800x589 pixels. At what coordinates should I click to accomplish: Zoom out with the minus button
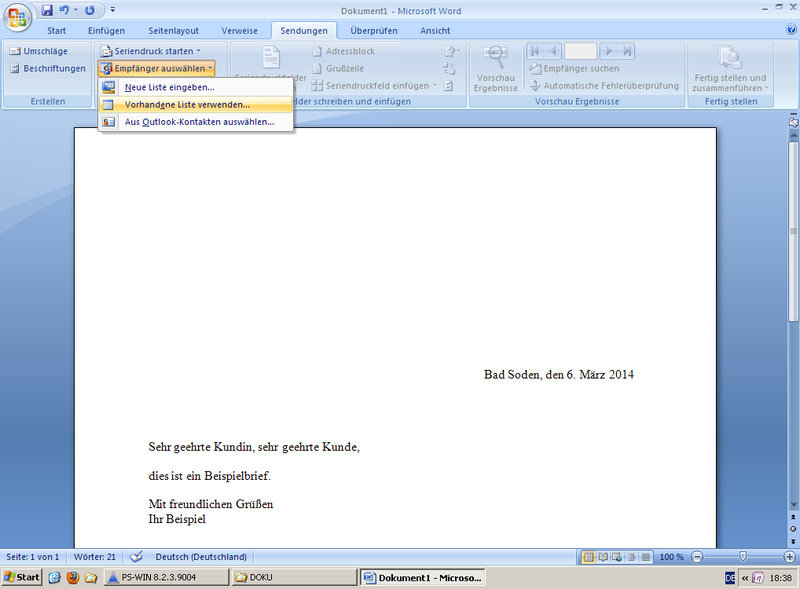tap(697, 557)
